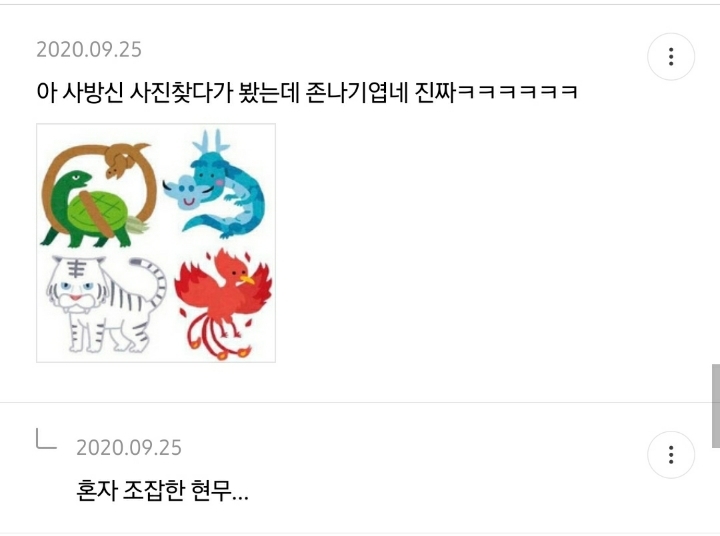Viewport: 720px width, 536px height.
Task: Click the word 존나기엽네 in the first comment
Action: pos(357,92)
